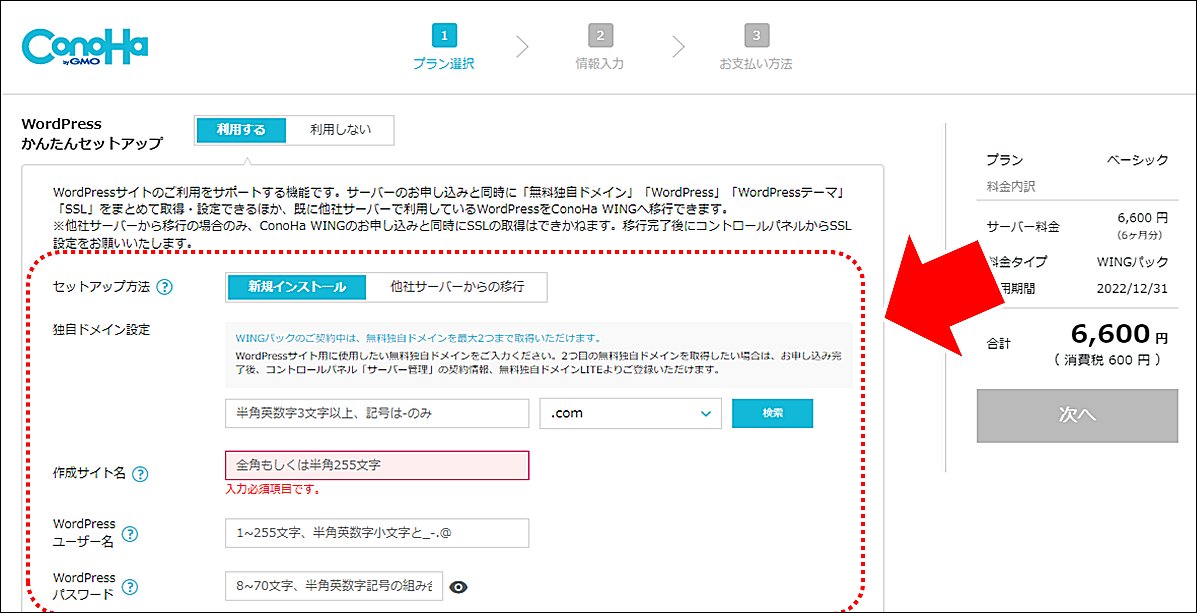The width and height of the screenshot is (1197, 613).
Task: Click the 入力必須項目です。 error message
Action: click(x=273, y=489)
